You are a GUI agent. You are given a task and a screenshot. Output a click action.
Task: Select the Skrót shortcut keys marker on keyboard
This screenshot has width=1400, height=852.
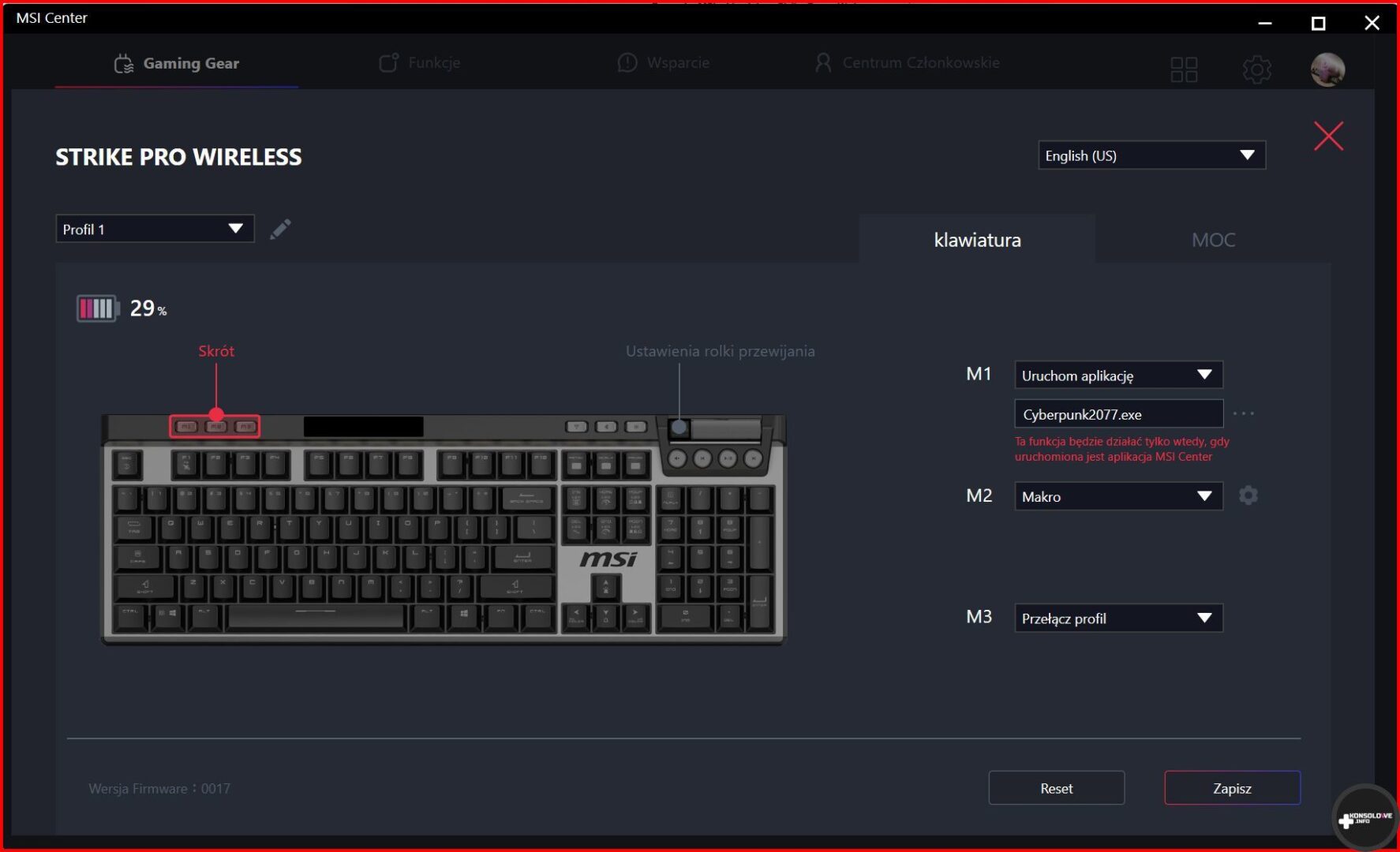(215, 414)
